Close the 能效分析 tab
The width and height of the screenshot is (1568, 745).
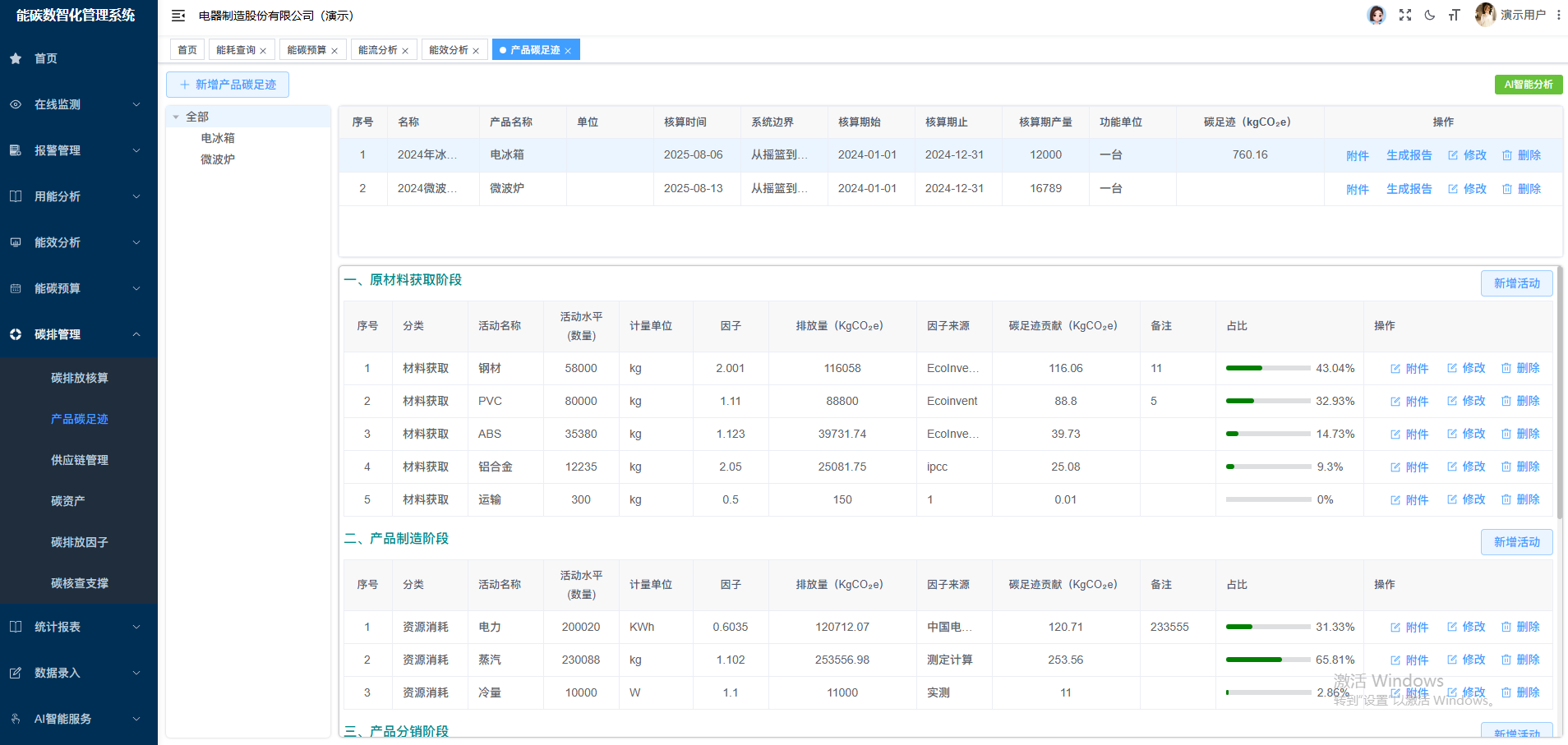[x=476, y=49]
